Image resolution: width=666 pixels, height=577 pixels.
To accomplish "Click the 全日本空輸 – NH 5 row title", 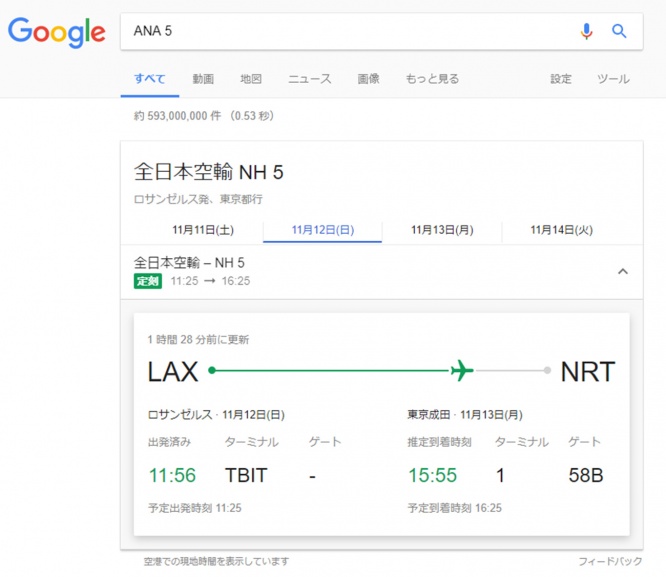I will point(189,263).
